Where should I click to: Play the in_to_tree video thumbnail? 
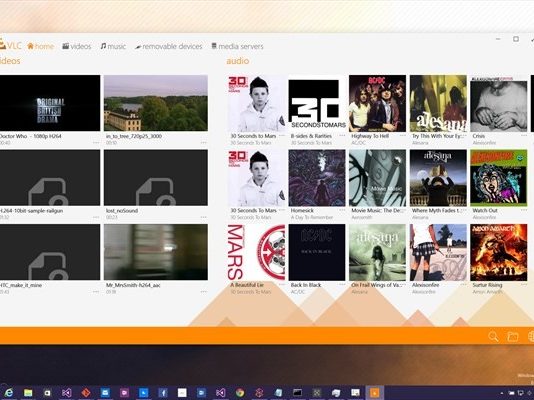[x=156, y=103]
